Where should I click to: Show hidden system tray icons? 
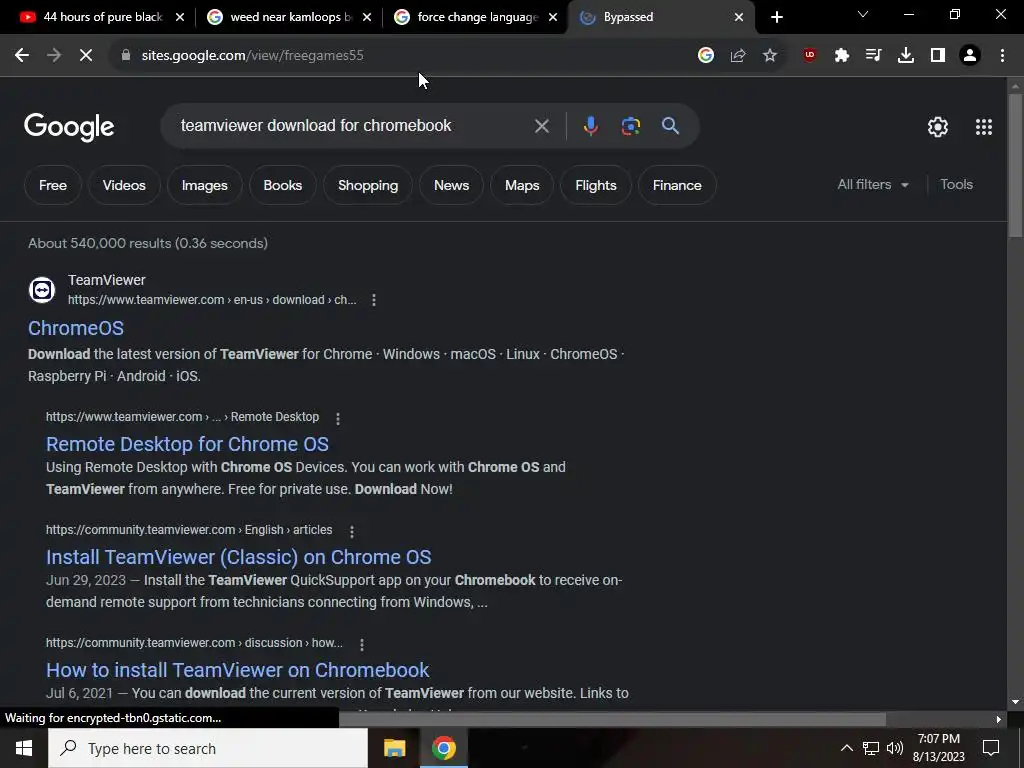coord(846,748)
